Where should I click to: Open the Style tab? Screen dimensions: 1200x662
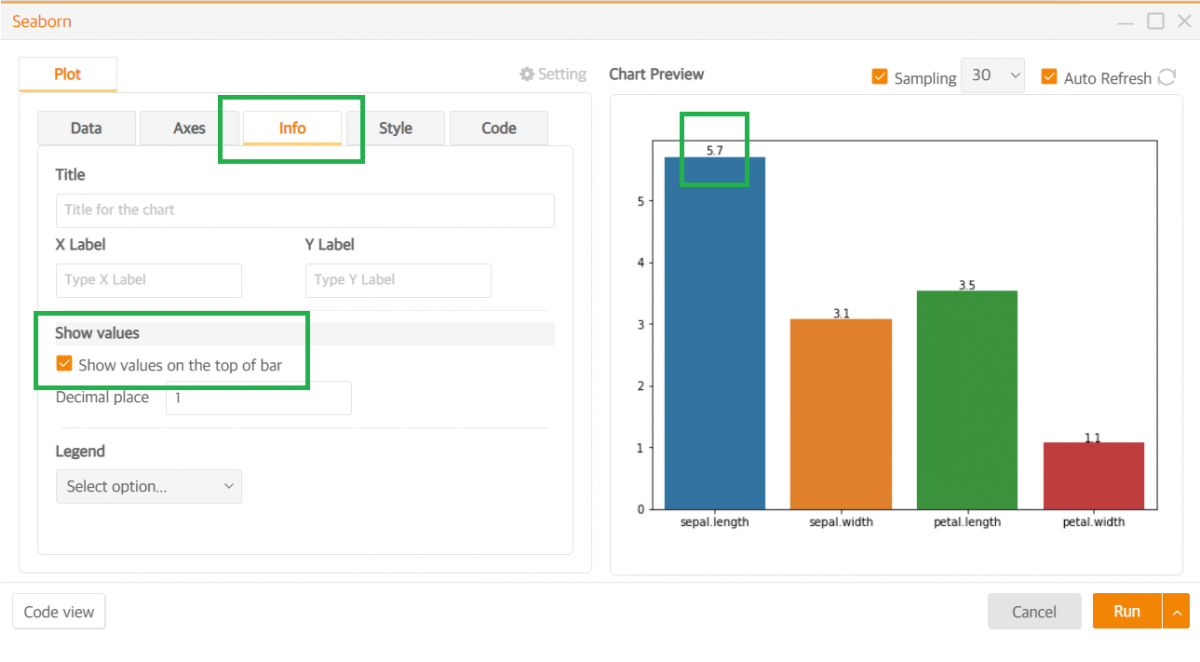[395, 128]
